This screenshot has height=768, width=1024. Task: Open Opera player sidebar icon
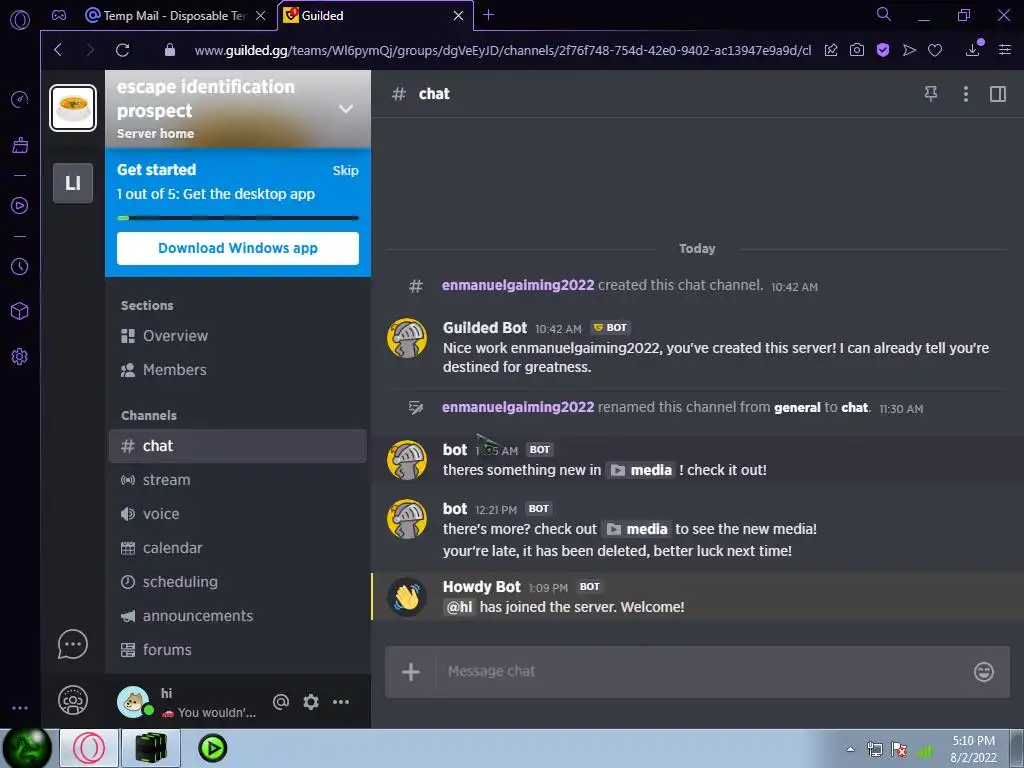click(x=20, y=206)
